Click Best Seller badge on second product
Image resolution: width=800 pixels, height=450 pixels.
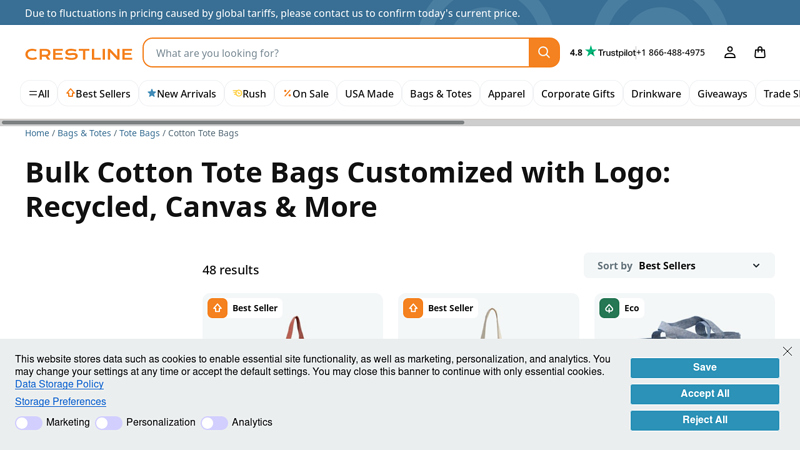[440, 308]
